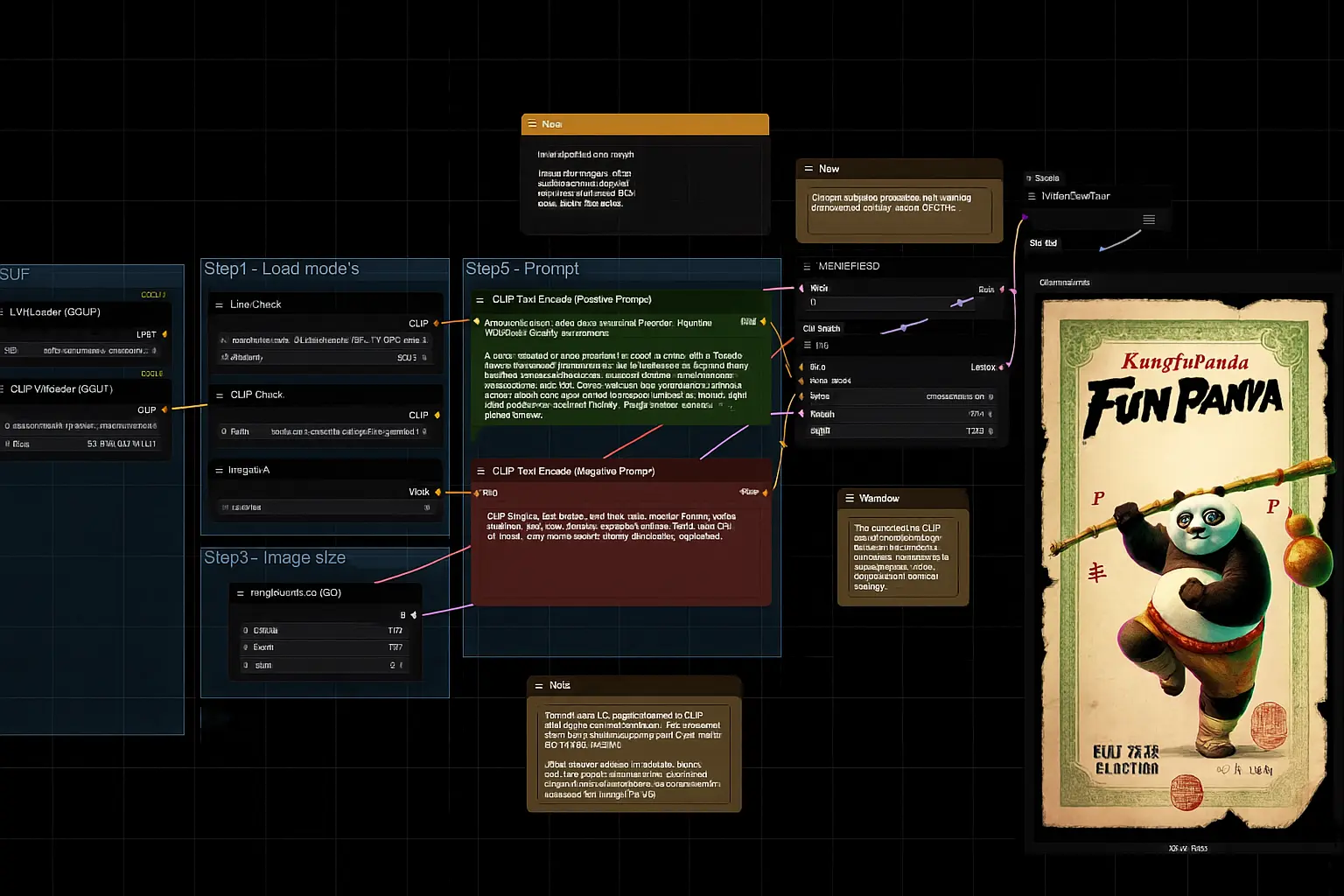Open the Line Check node menu icon
Screen dimensions: 1344x896
click(x=220, y=305)
